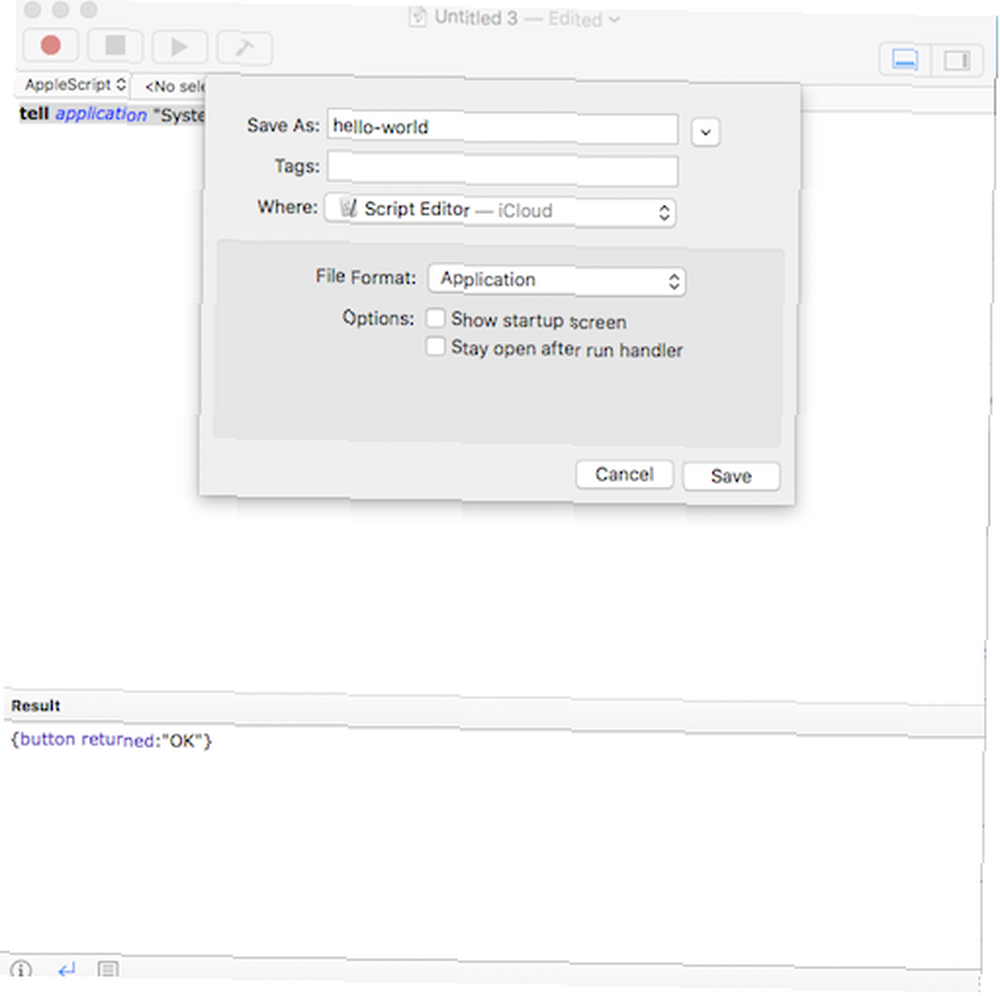Click the button returned OK result text
The height and width of the screenshot is (996, 1000).
[x=111, y=740]
